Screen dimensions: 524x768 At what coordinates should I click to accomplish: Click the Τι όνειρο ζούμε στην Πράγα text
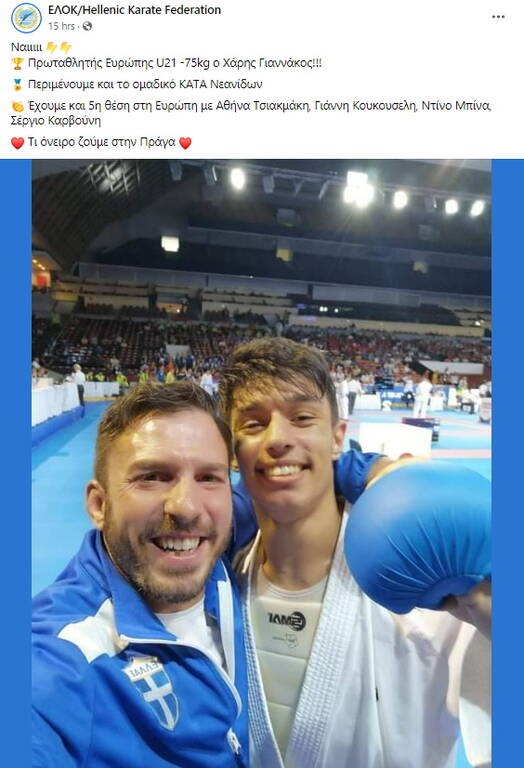click(x=102, y=142)
